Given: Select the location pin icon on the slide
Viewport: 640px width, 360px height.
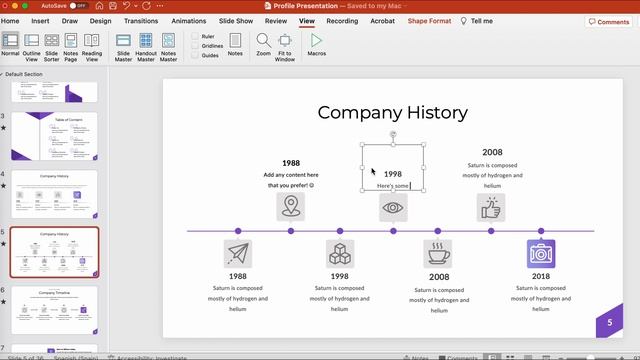Looking at the screenshot, I should point(291,207).
